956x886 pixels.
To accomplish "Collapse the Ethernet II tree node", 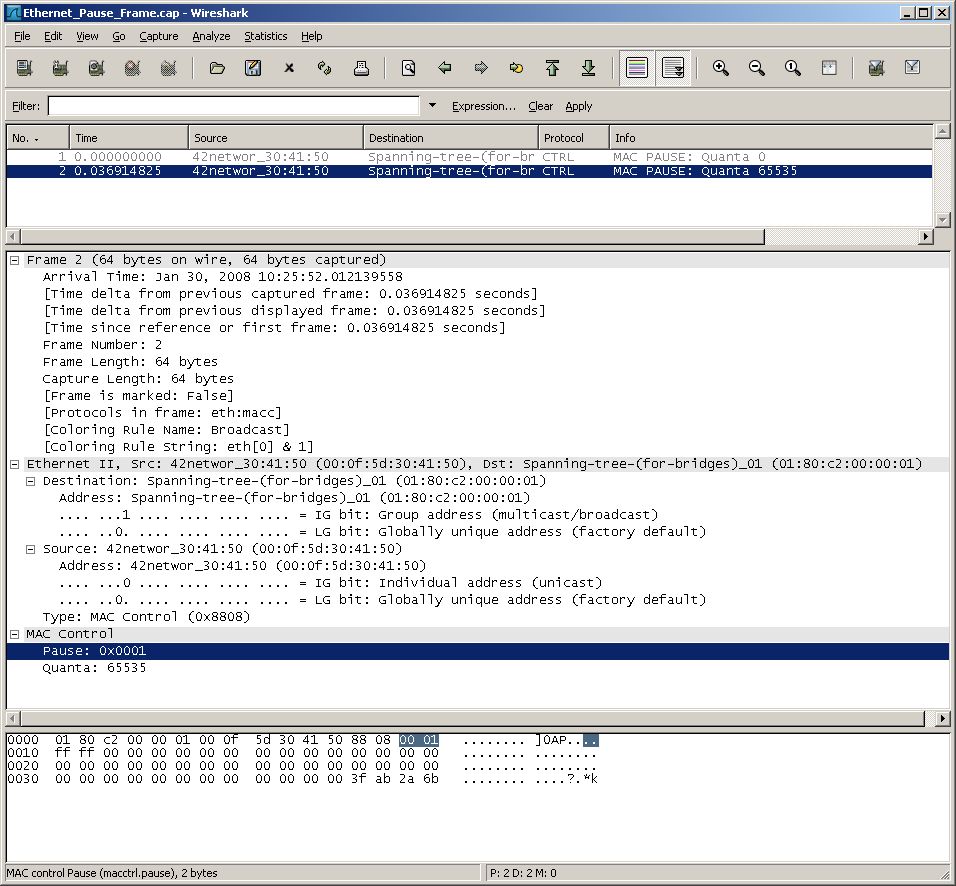I will click(x=14, y=464).
